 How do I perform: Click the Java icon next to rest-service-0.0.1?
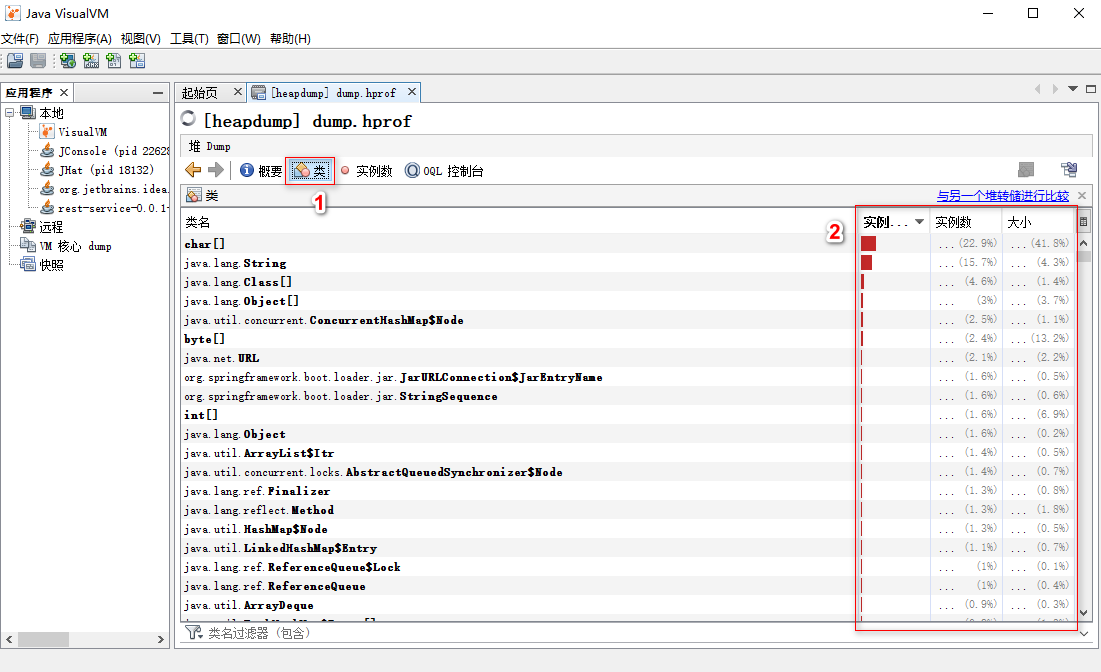[x=47, y=207]
